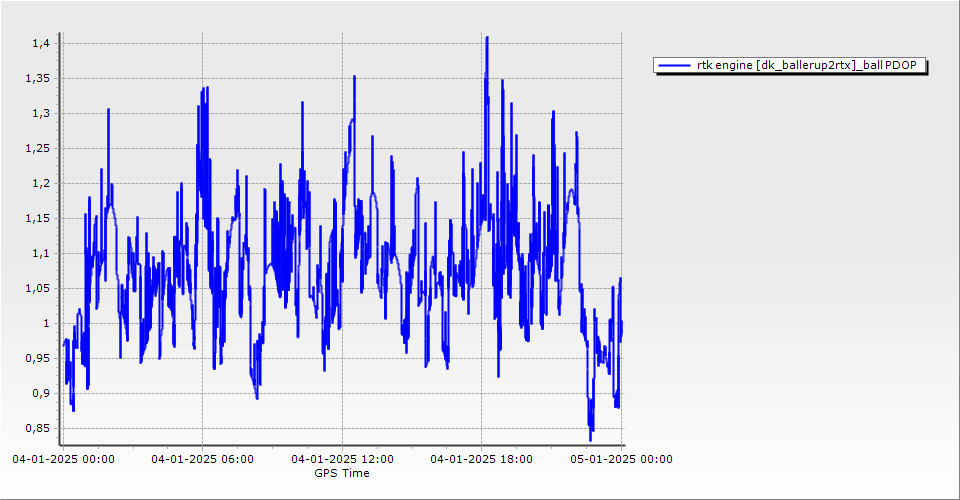Click the 0,9 Y-axis tick label
Image resolution: width=960 pixels, height=500 pixels.
[40, 393]
